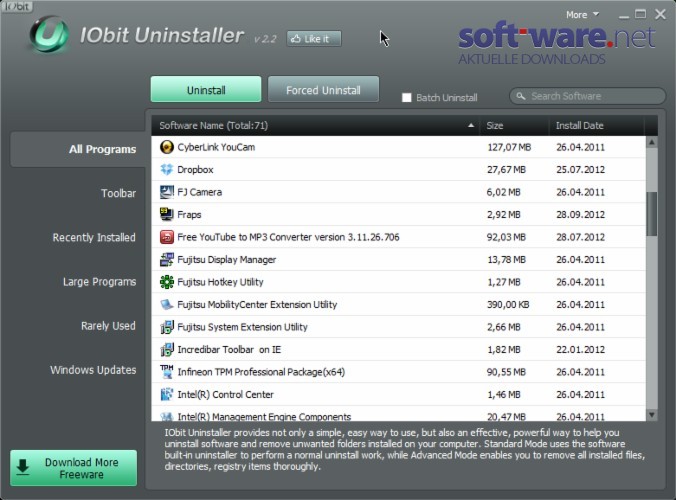The image size is (676, 500).
Task: Select the FJ Camera row name
Action: [200, 192]
